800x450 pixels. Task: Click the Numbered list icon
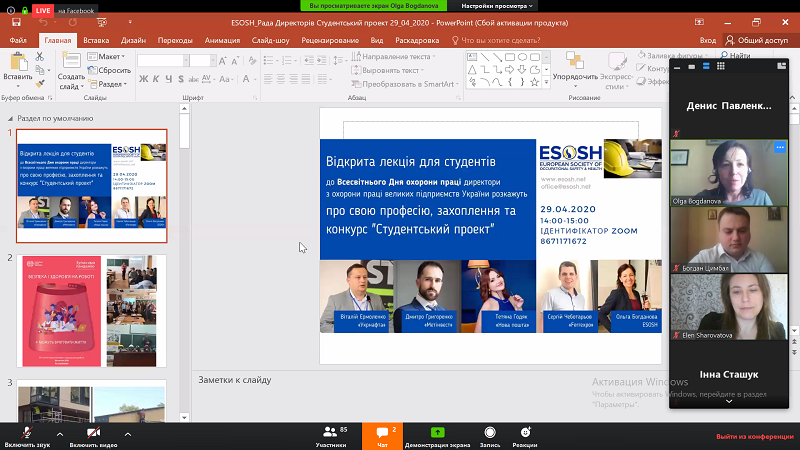[287, 61]
